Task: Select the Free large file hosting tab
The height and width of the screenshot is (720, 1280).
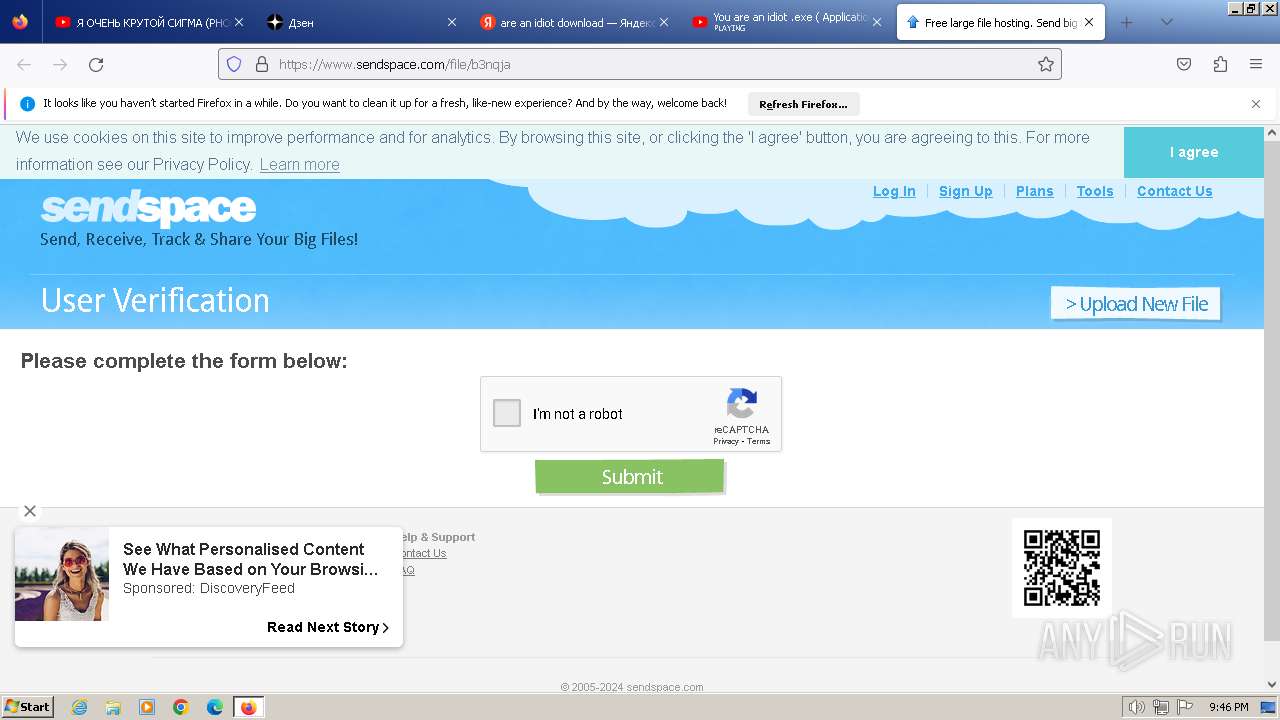Action: tap(1000, 22)
